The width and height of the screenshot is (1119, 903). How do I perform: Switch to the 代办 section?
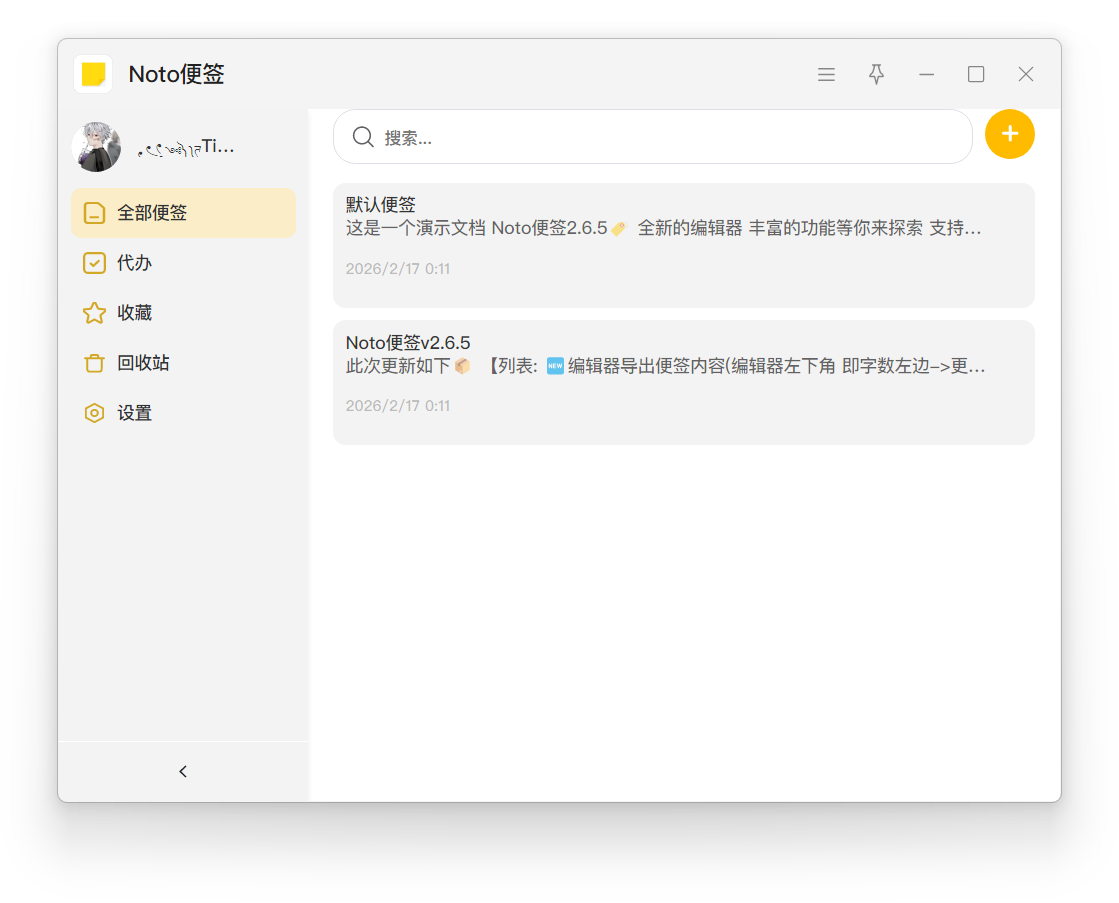click(x=135, y=263)
